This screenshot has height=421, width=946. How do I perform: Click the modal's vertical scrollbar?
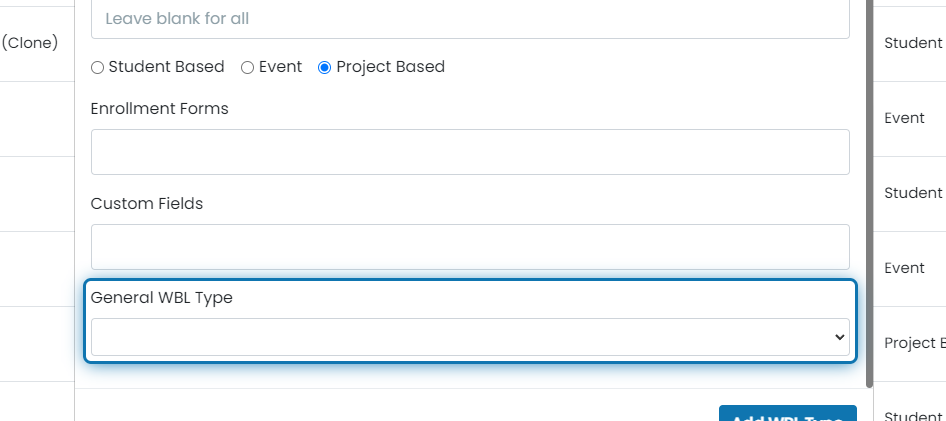click(869, 193)
